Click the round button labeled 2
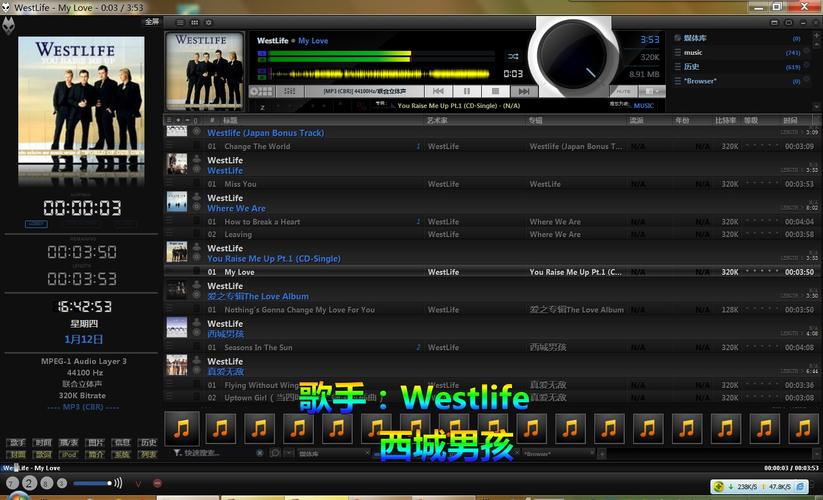The image size is (823, 500). (29, 483)
